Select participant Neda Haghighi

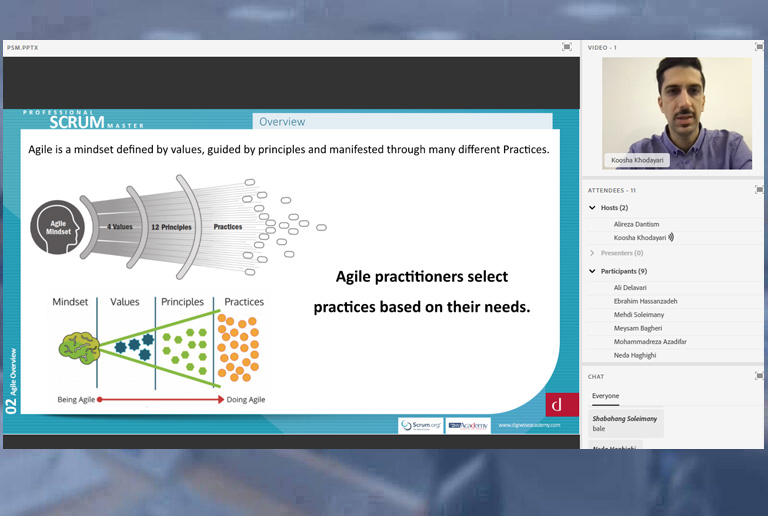[635, 355]
